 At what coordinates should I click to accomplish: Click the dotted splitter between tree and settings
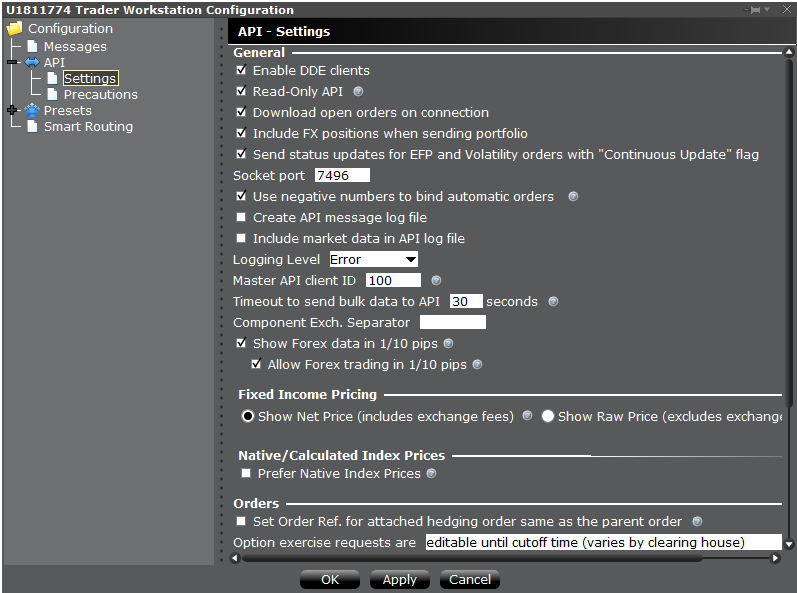point(221,292)
